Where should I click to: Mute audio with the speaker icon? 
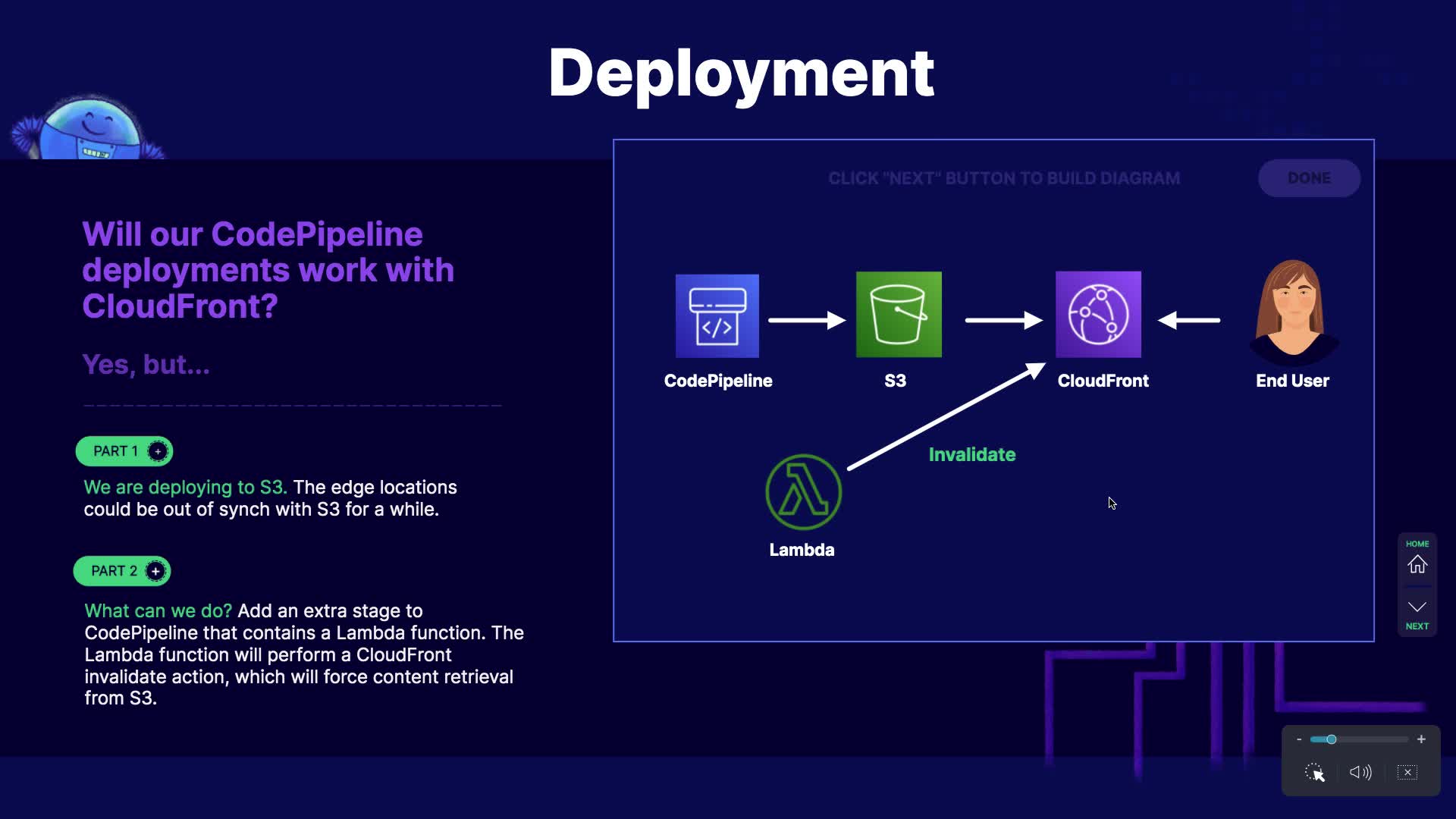pos(1360,772)
